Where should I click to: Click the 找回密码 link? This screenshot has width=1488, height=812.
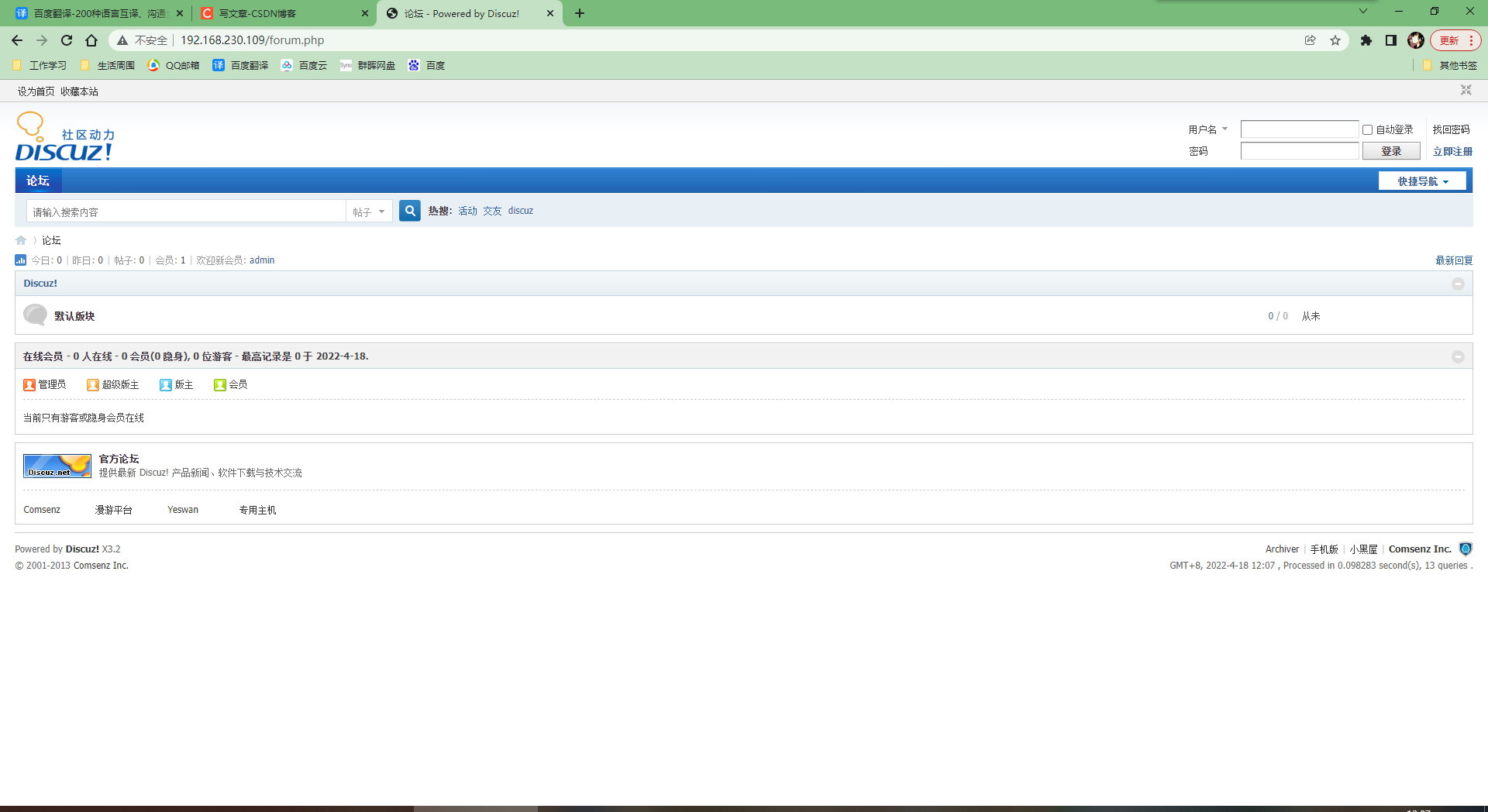pyautogui.click(x=1451, y=129)
